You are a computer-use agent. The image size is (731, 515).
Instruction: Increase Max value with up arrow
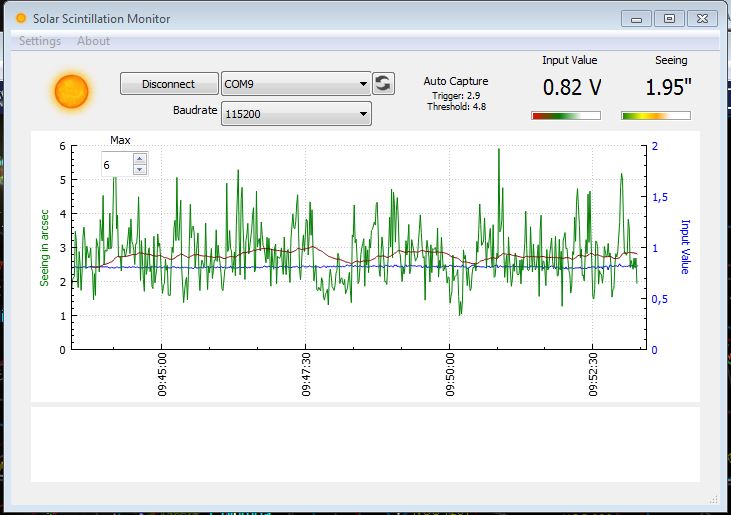pos(139,158)
